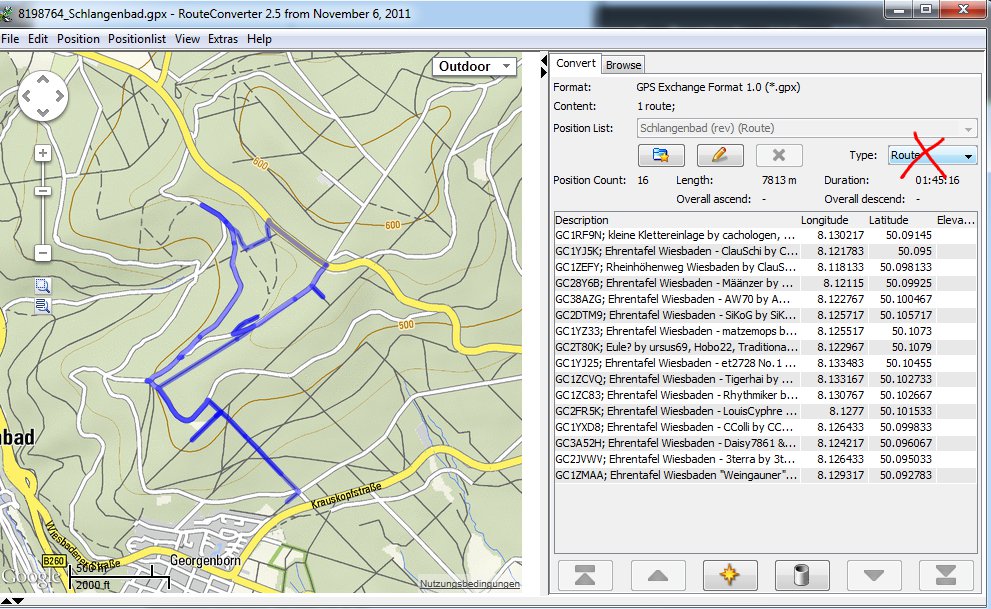This screenshot has width=991, height=609.
Task: Open the Edit menu
Action: tap(38, 39)
